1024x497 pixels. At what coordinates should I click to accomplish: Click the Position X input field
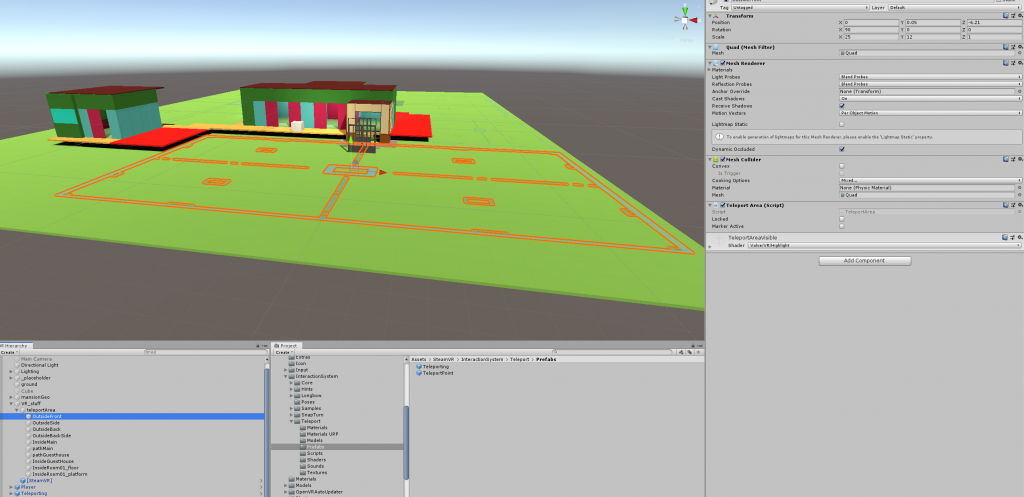[x=872, y=22]
